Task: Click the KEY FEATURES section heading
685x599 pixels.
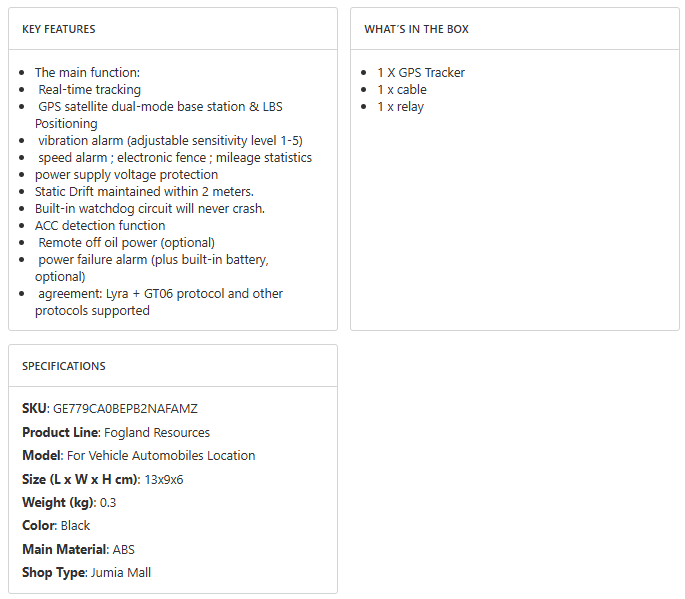Action: coord(59,29)
